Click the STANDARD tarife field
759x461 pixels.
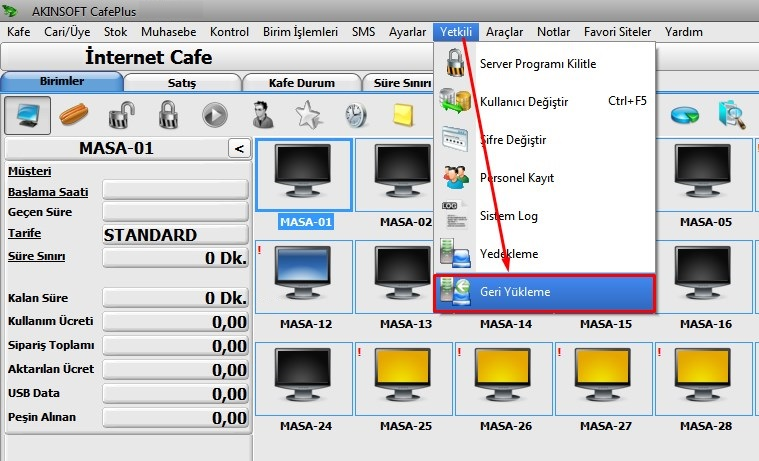pos(175,235)
